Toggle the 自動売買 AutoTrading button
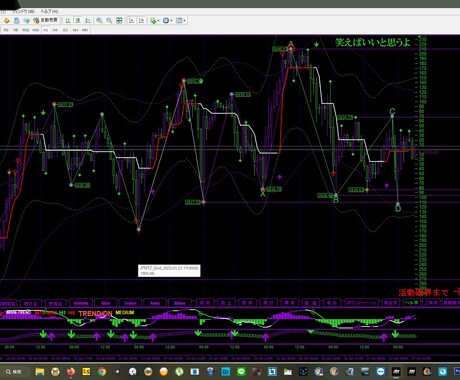Screen dimensions: 460x380 pyautogui.click(x=46, y=20)
